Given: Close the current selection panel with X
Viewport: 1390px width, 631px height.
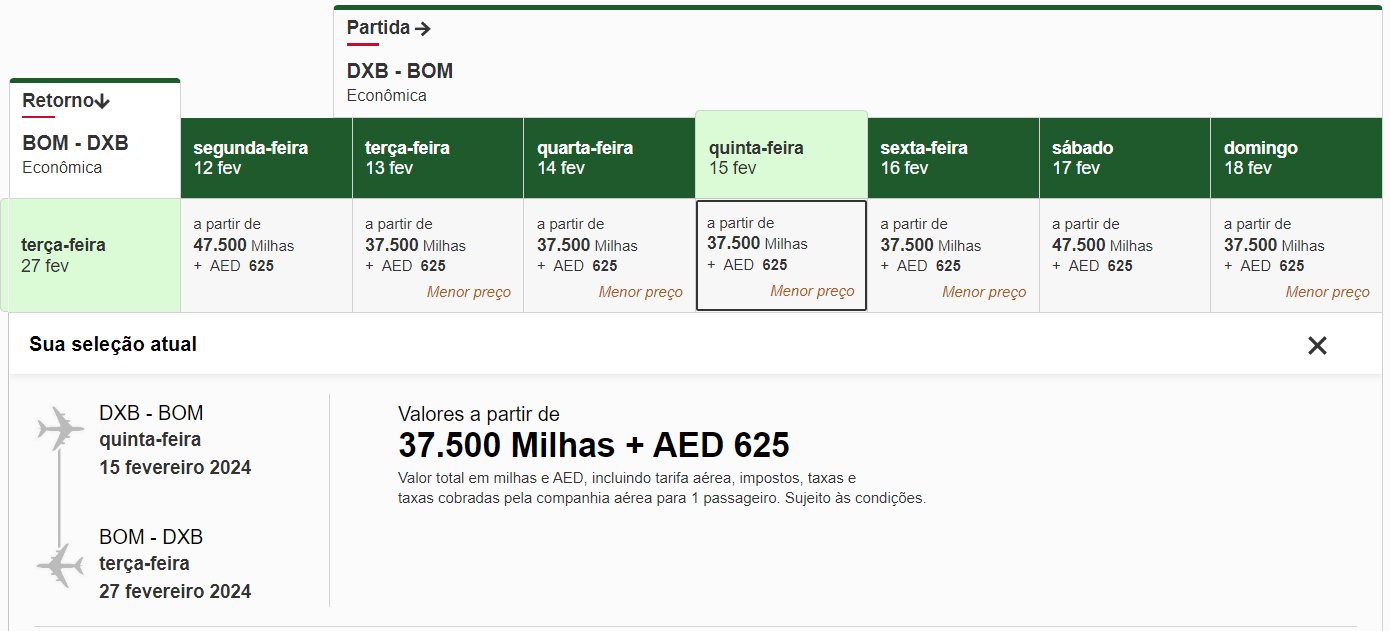Looking at the screenshot, I should click(1317, 346).
